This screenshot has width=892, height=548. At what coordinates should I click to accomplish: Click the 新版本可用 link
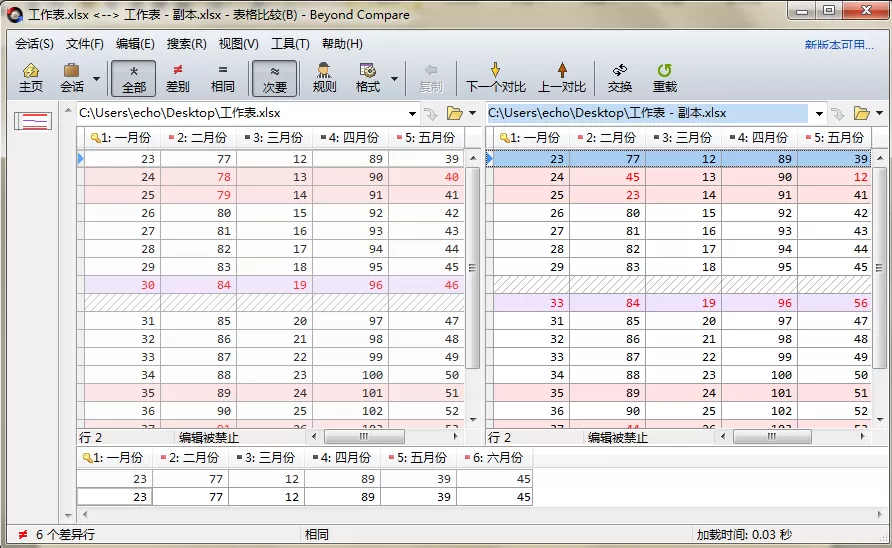[839, 44]
